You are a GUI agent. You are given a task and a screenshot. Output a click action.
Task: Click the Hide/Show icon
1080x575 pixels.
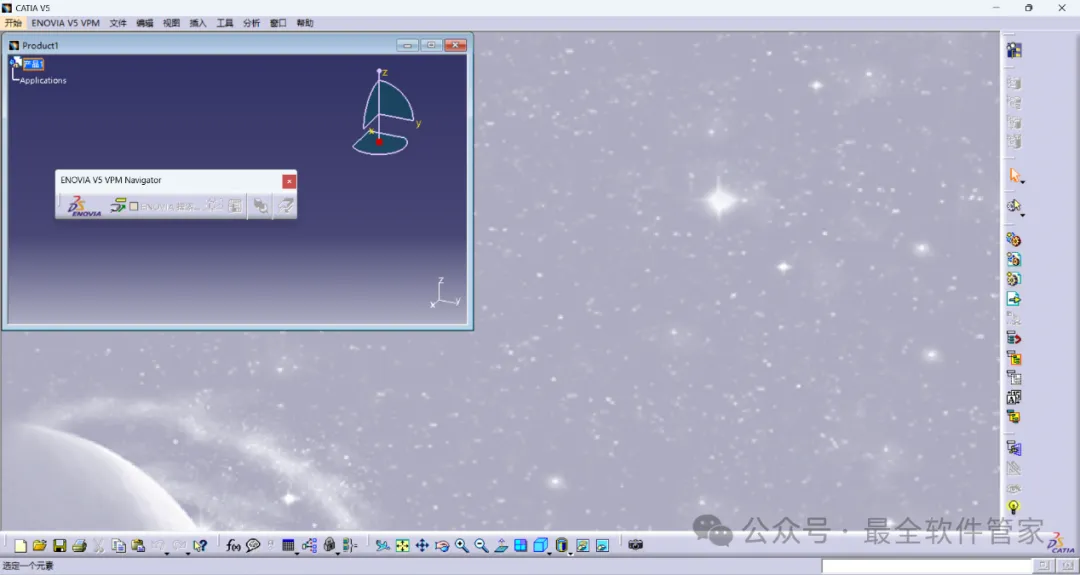(583, 545)
